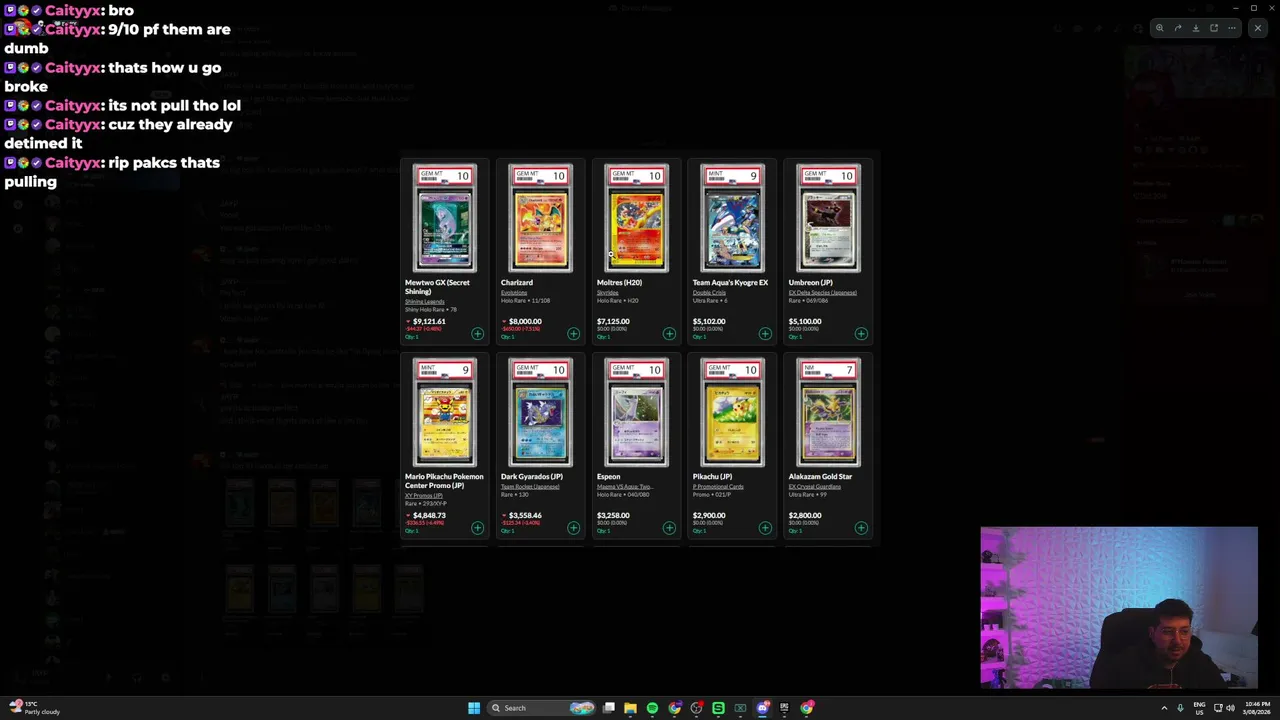Open the Chrome icon next to Spotify
Screen dimensions: 1280x720
click(x=674, y=708)
